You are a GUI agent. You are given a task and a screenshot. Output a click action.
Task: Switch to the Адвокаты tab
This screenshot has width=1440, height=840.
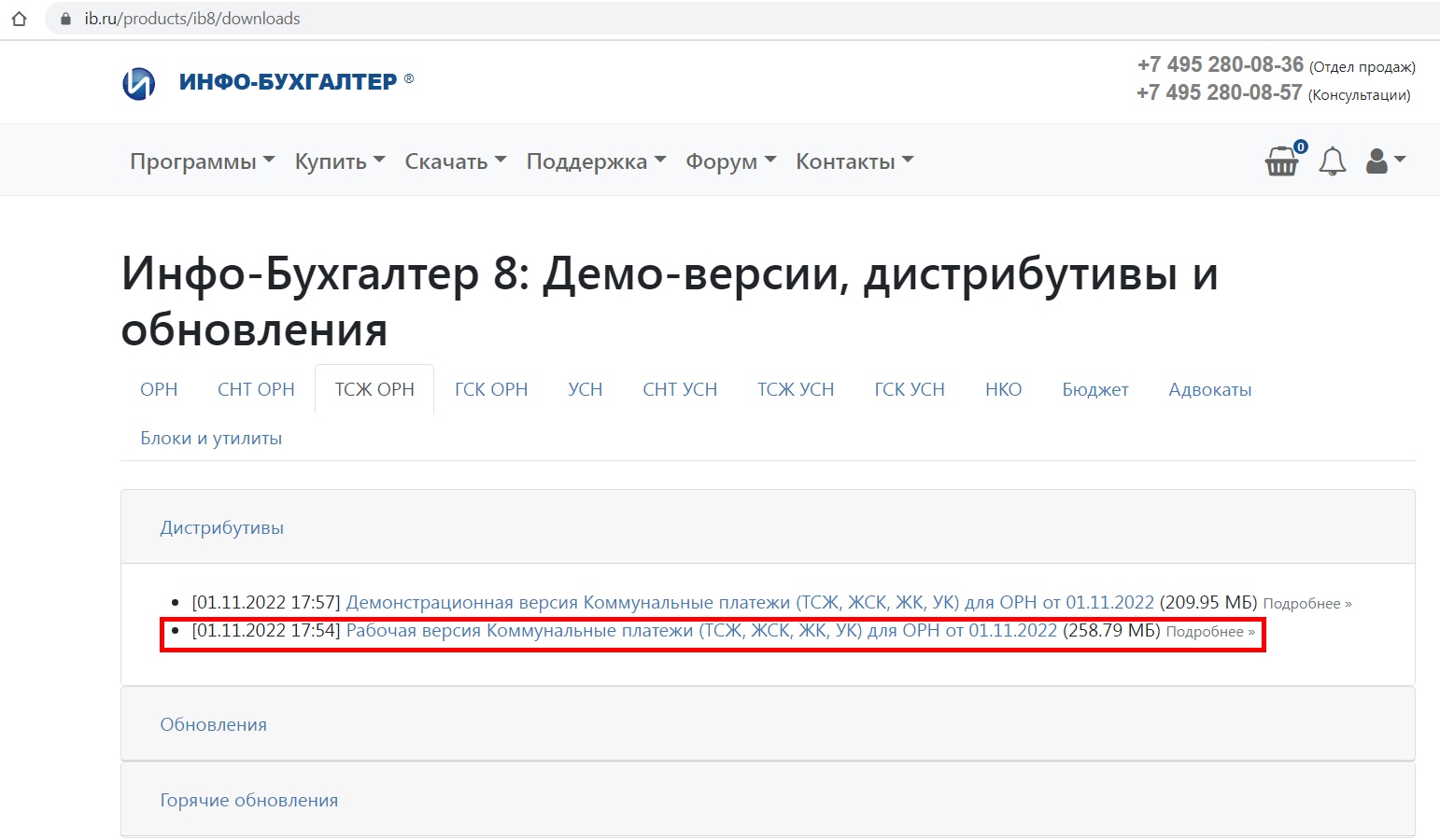click(1210, 389)
